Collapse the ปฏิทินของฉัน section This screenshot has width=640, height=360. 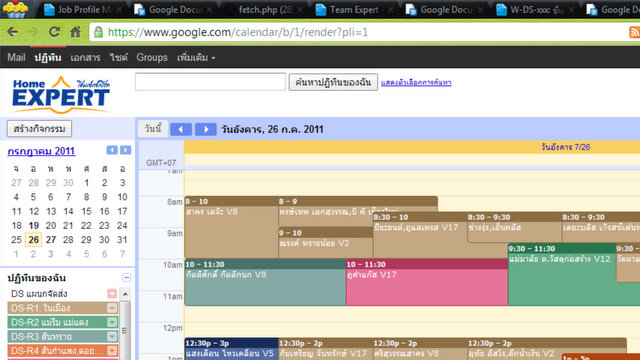[127, 278]
